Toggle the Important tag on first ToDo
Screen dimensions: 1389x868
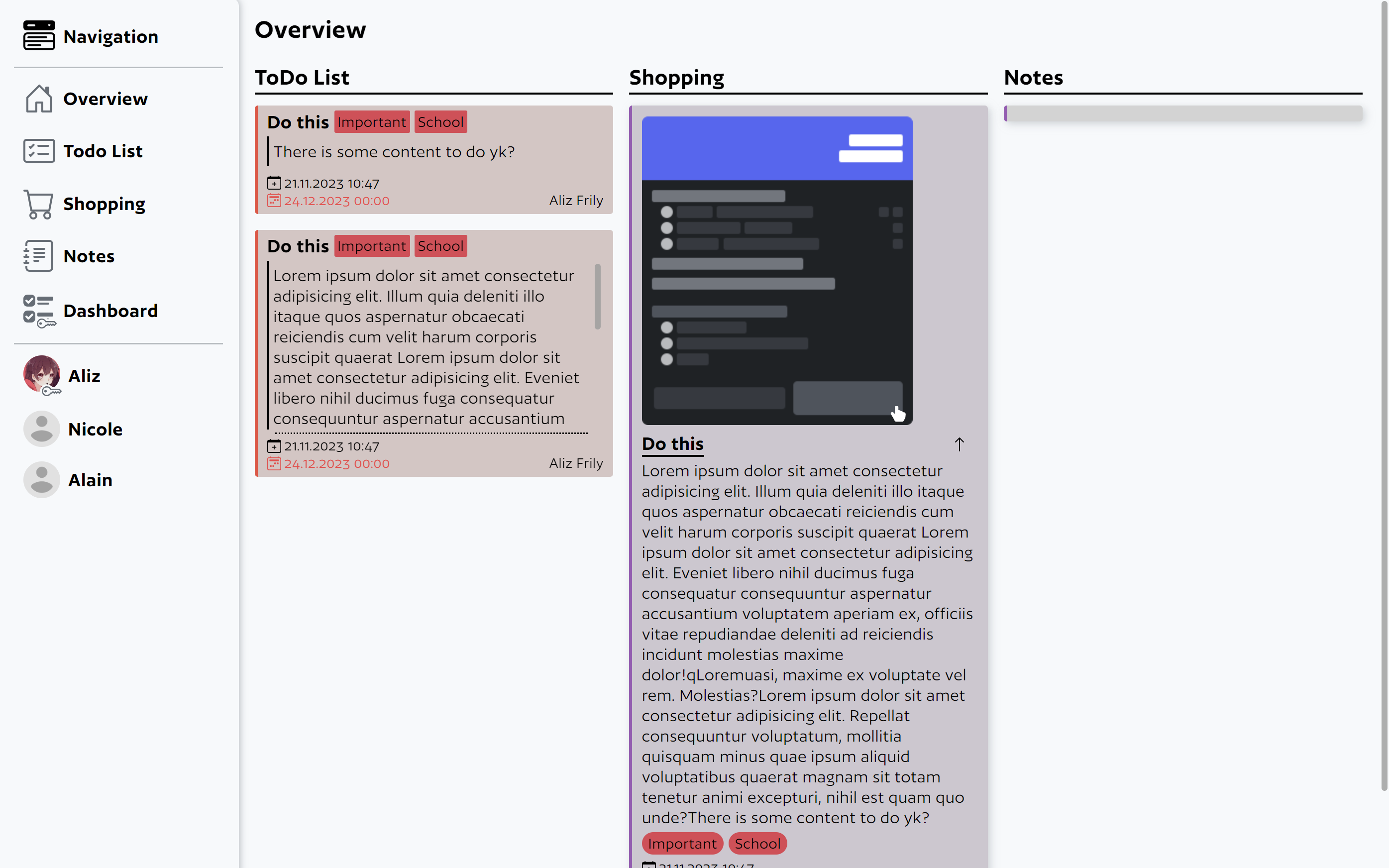pos(371,122)
